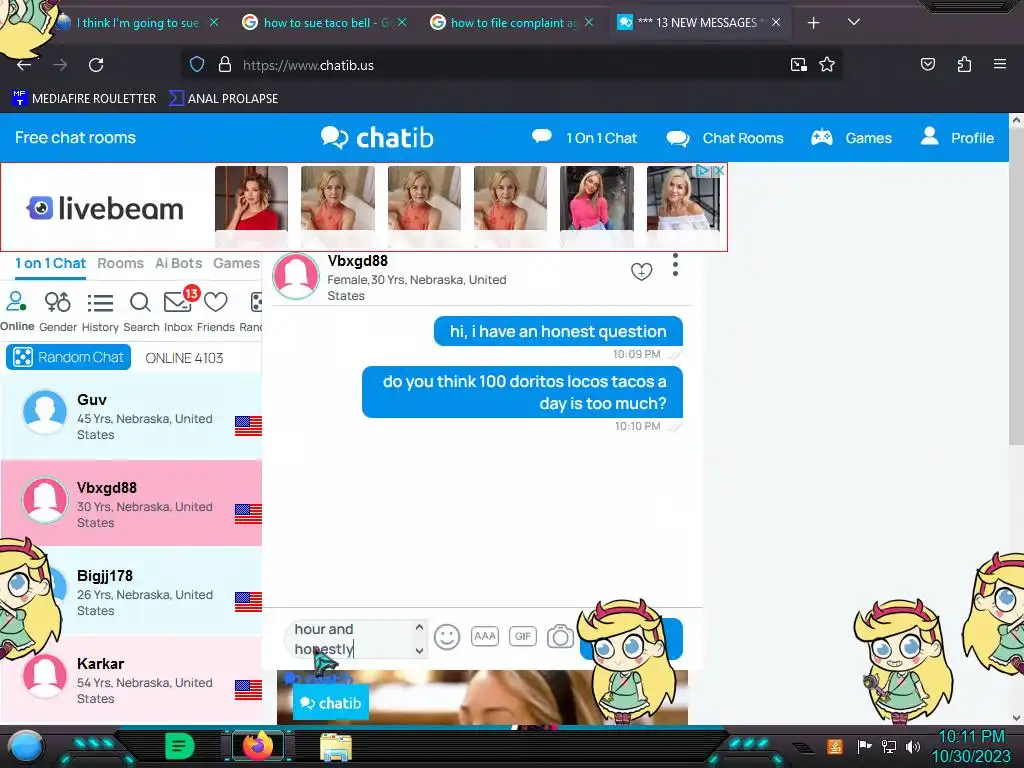Viewport: 1024px width, 768px height.
Task: Open the Friends heart icon
Action: click(216, 312)
